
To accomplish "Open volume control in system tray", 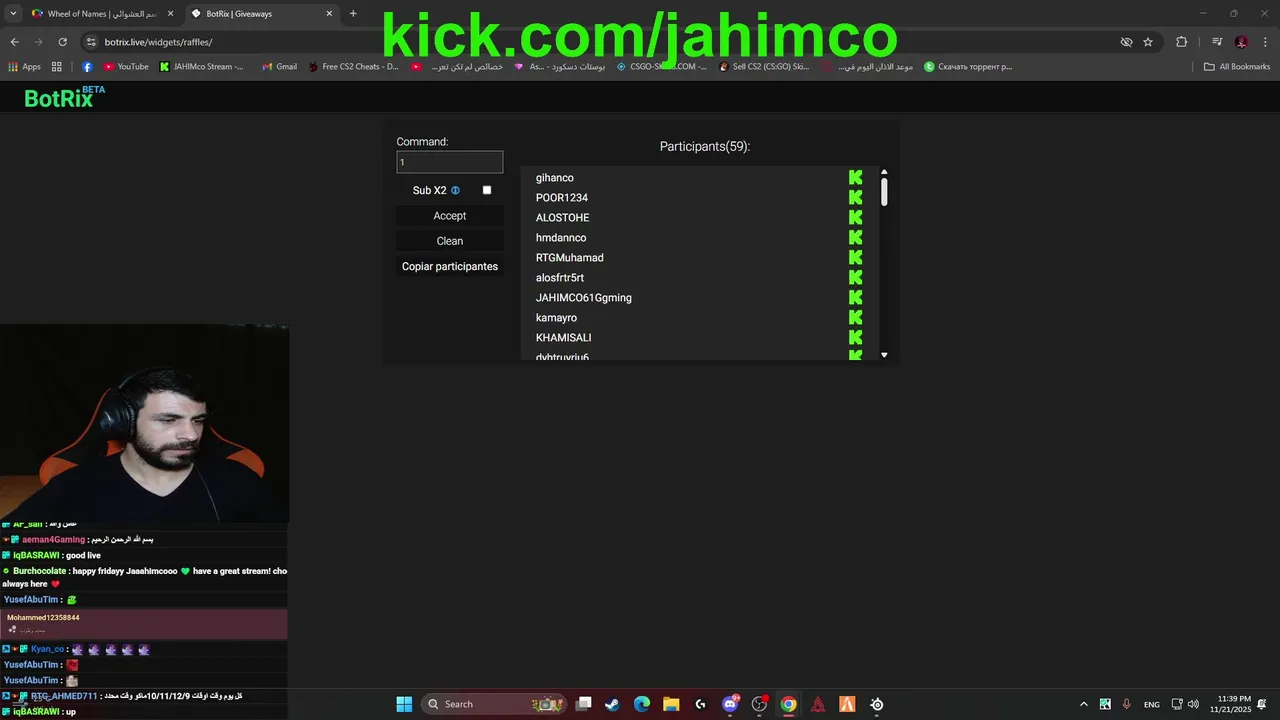I will coord(1193,704).
